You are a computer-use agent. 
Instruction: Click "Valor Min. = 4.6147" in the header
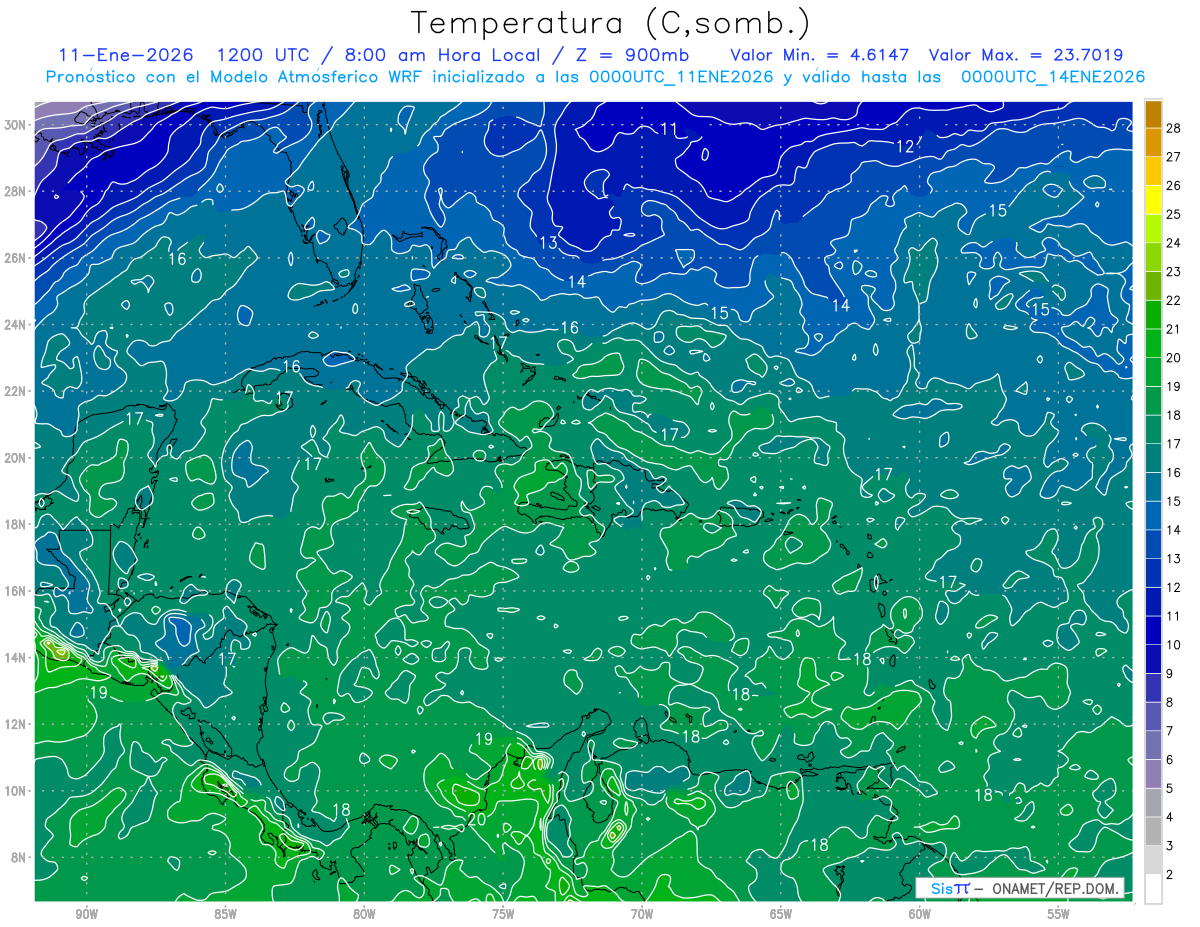pos(820,55)
